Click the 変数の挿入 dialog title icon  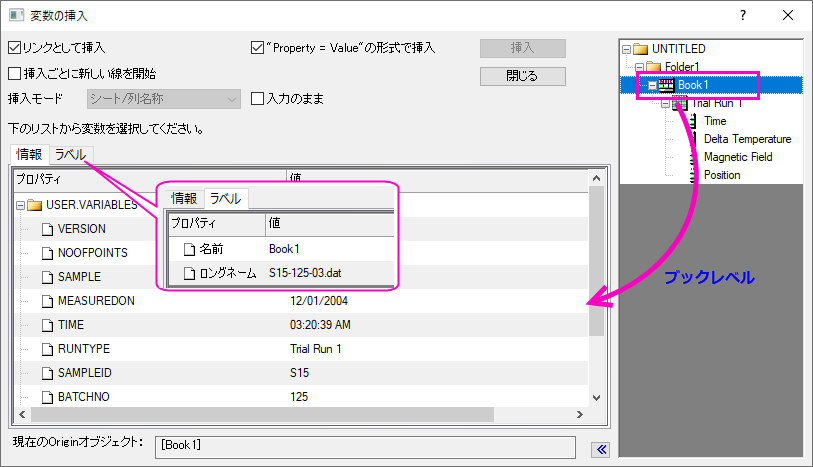point(16,15)
